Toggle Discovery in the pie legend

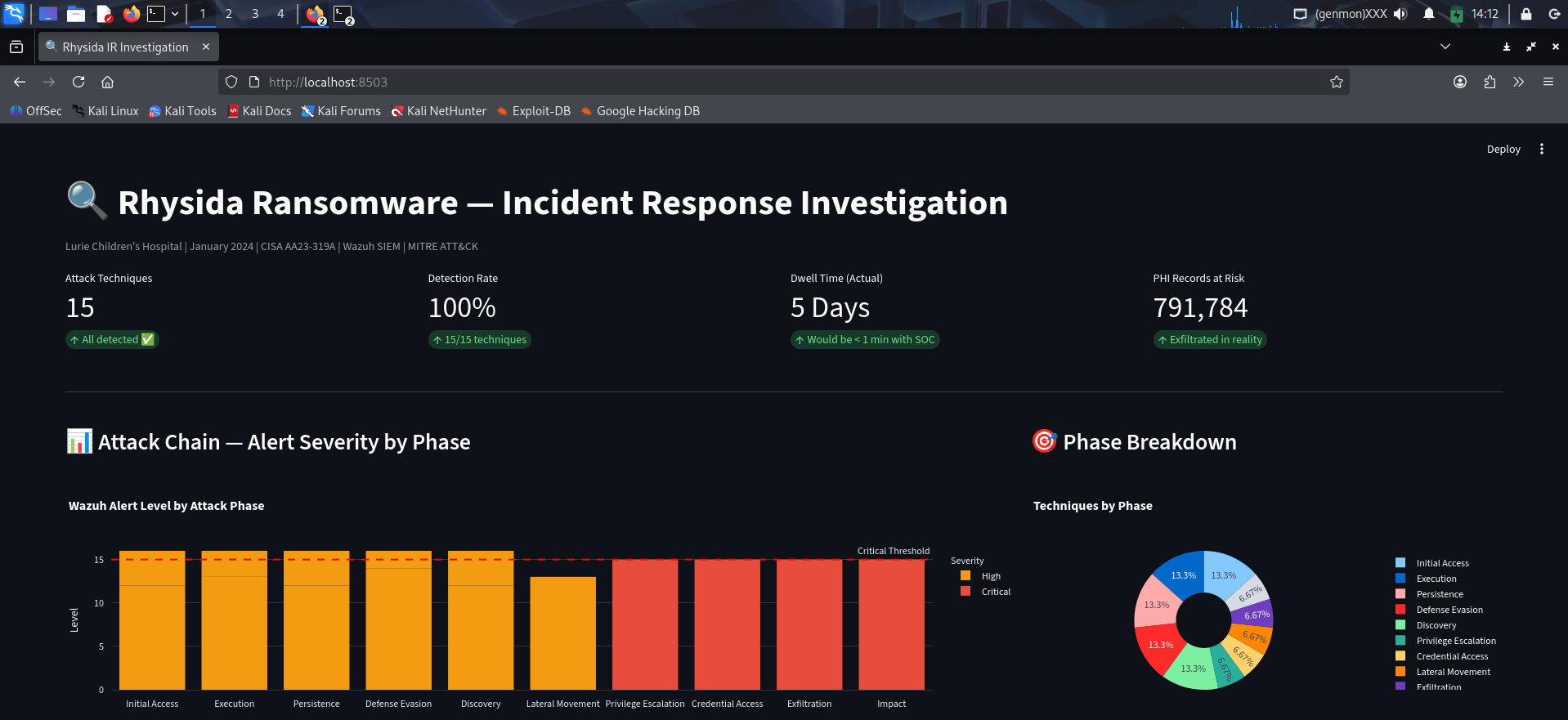(1426, 625)
